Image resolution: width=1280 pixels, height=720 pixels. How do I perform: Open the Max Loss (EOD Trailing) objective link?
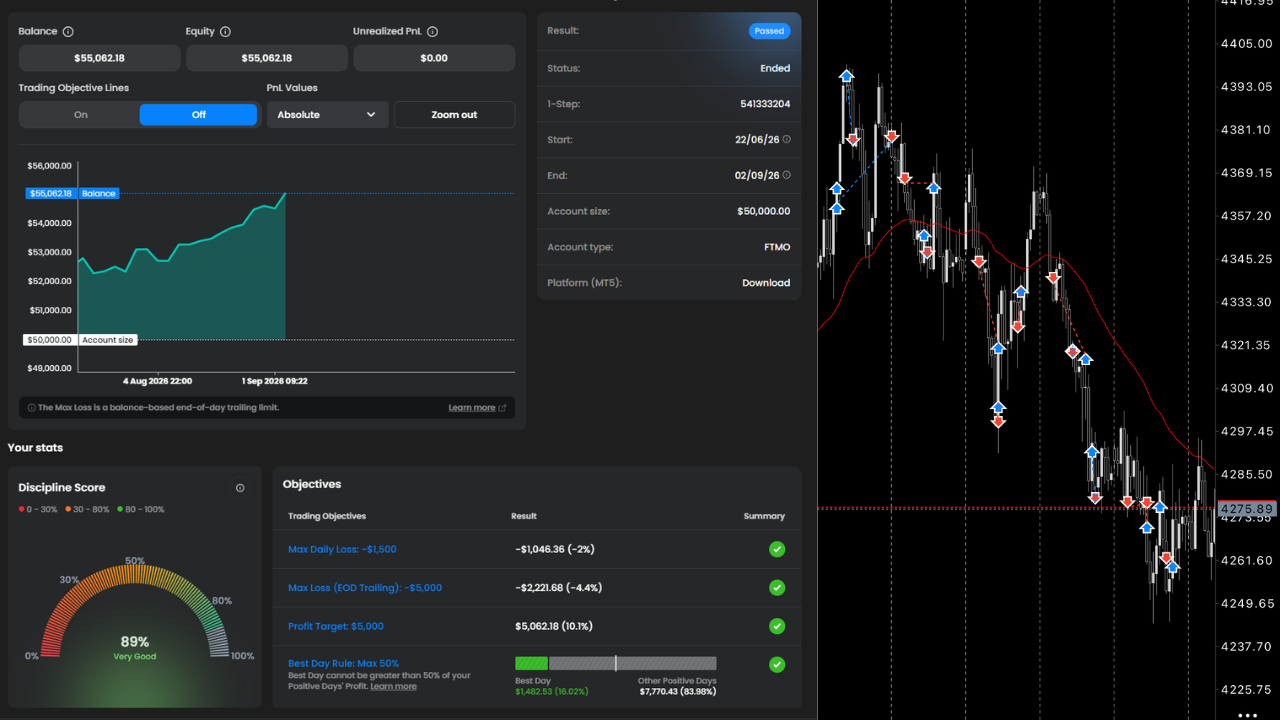point(365,588)
